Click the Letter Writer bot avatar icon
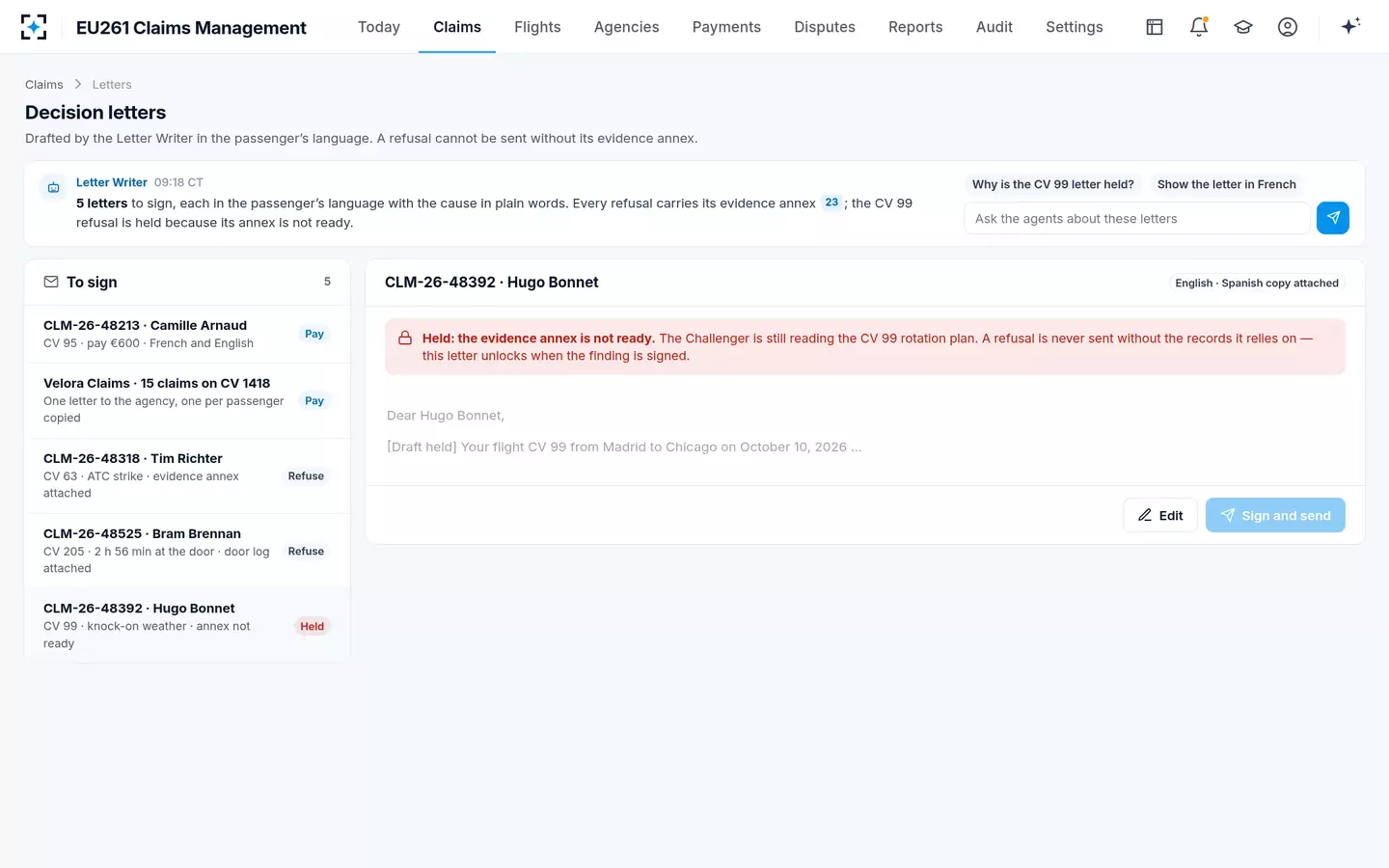This screenshot has width=1389, height=868. tap(54, 187)
